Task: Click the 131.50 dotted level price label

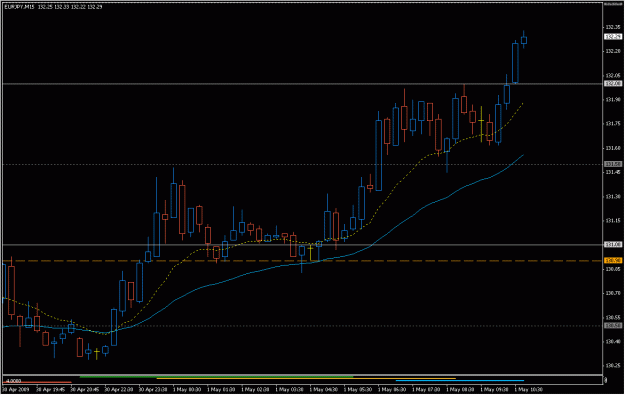Action: click(613, 164)
